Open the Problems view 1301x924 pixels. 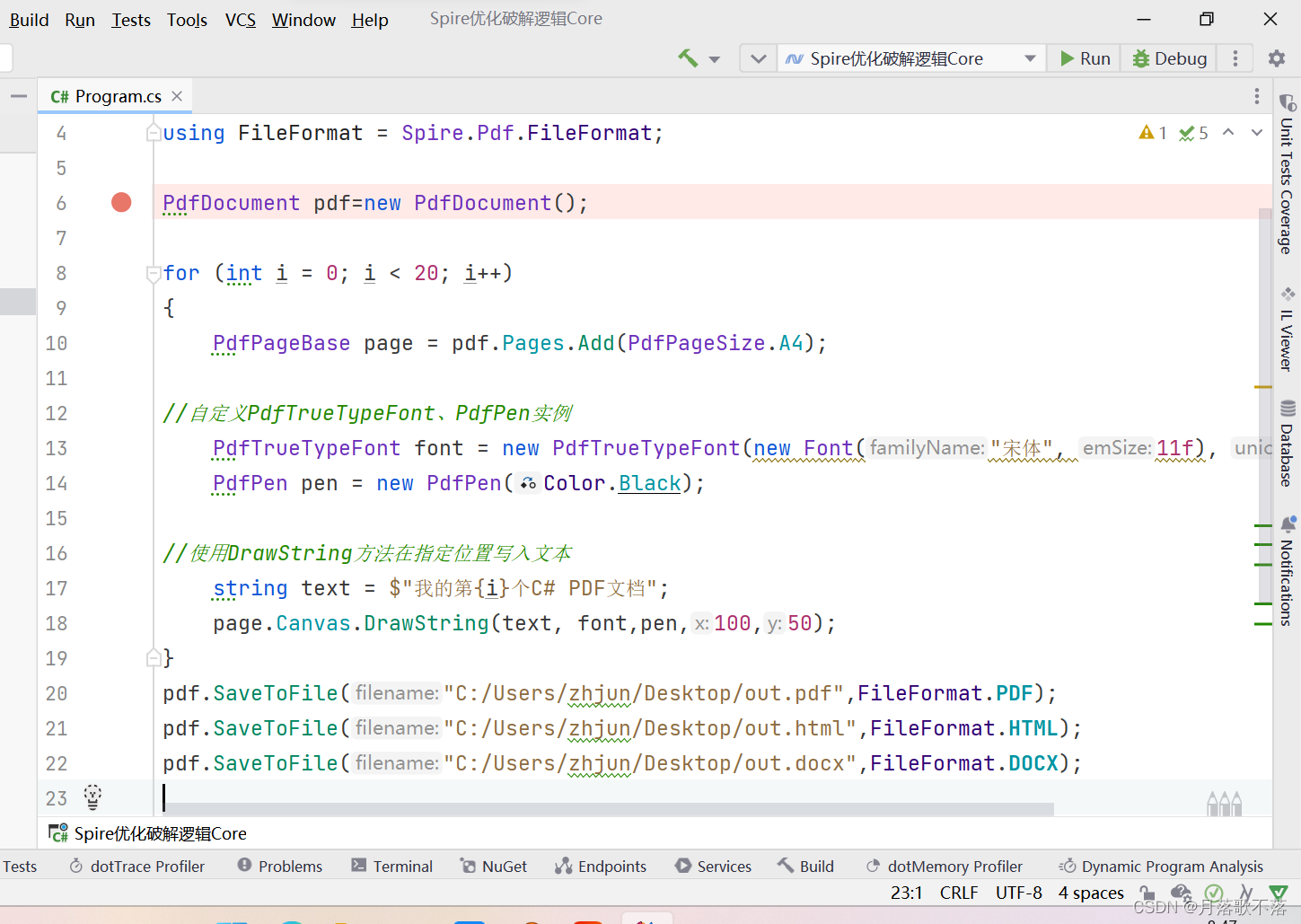[x=279, y=866]
